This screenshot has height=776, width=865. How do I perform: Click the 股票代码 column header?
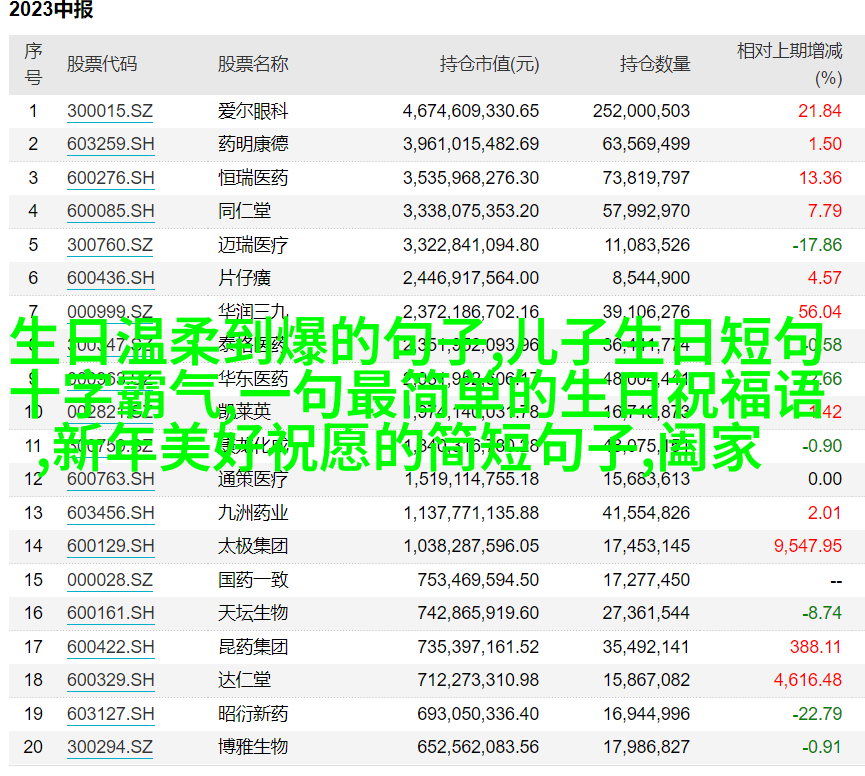point(102,64)
